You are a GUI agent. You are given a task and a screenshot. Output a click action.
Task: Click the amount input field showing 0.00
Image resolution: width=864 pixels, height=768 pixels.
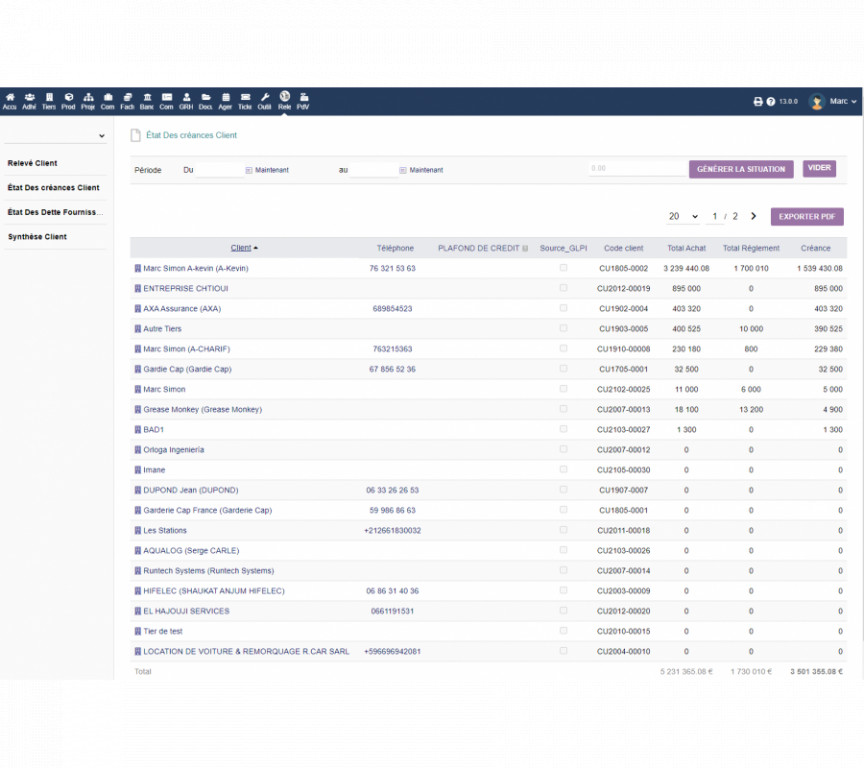tap(635, 169)
